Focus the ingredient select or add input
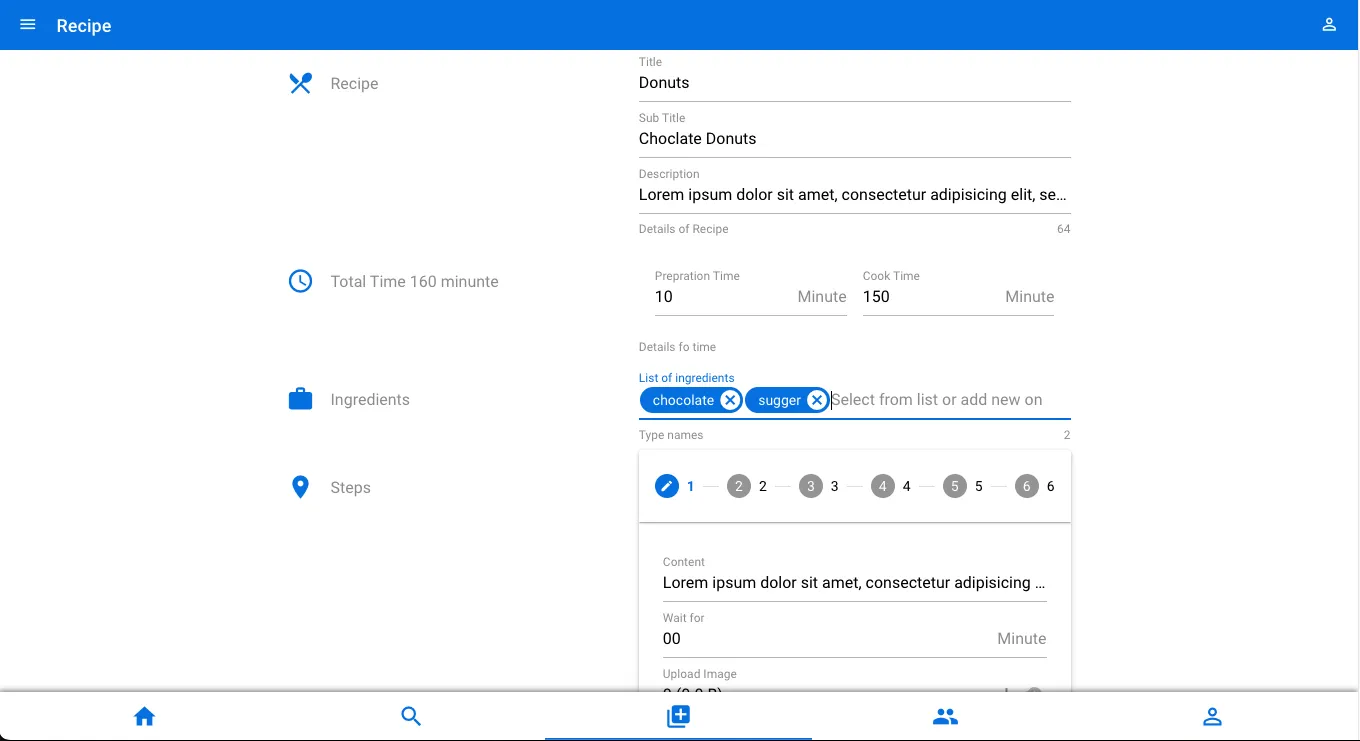The height and width of the screenshot is (741, 1360). 950,400
